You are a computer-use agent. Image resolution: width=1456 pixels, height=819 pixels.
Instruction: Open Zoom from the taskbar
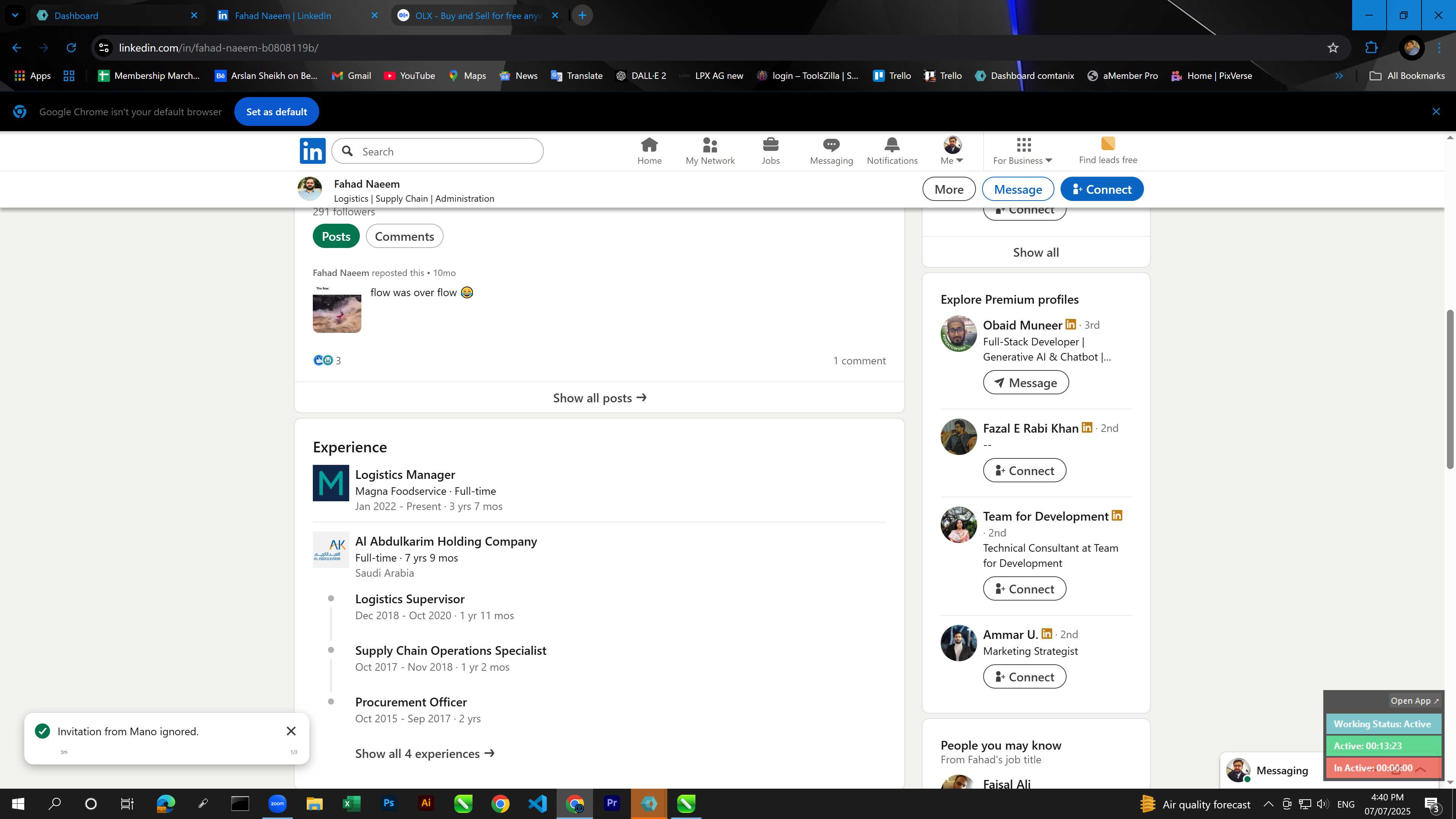(x=277, y=803)
